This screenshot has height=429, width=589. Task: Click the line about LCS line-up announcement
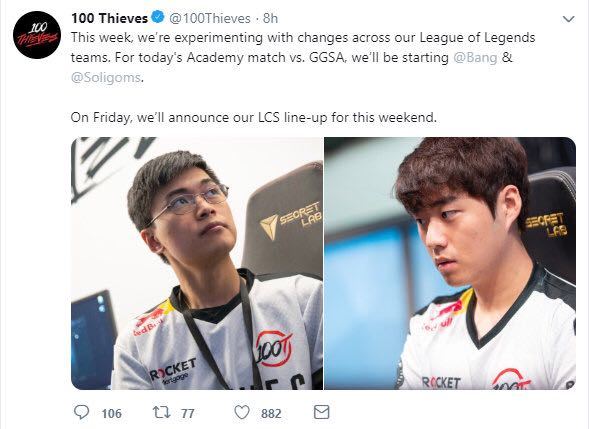pyautogui.click(x=254, y=117)
